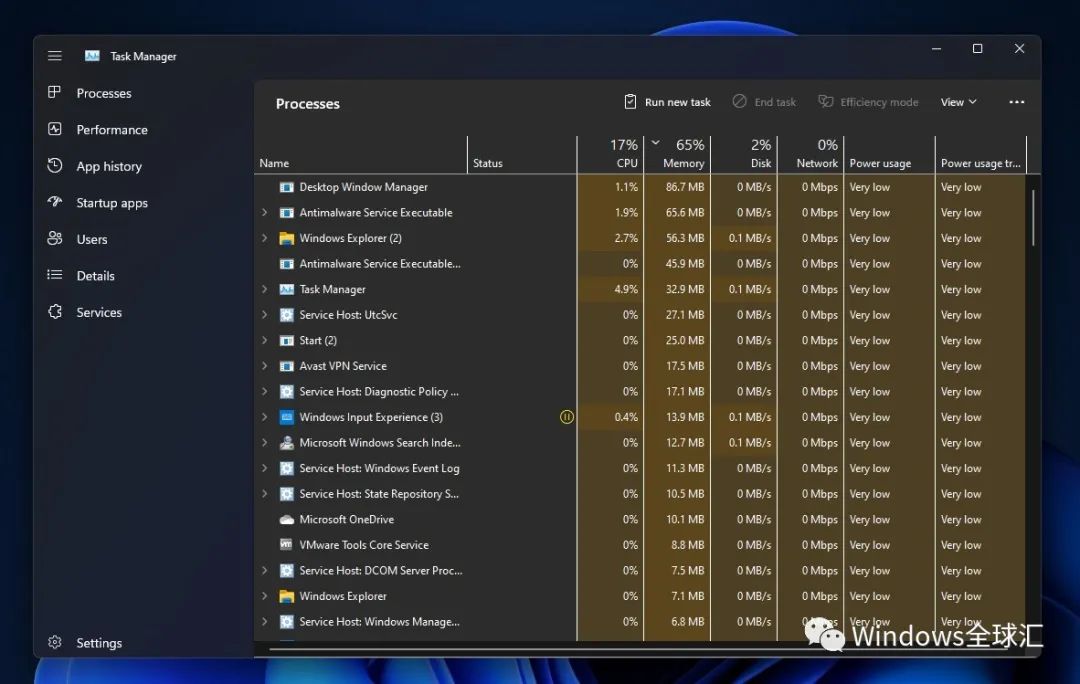
Task: Click the Run new task clipboard icon
Action: point(630,101)
